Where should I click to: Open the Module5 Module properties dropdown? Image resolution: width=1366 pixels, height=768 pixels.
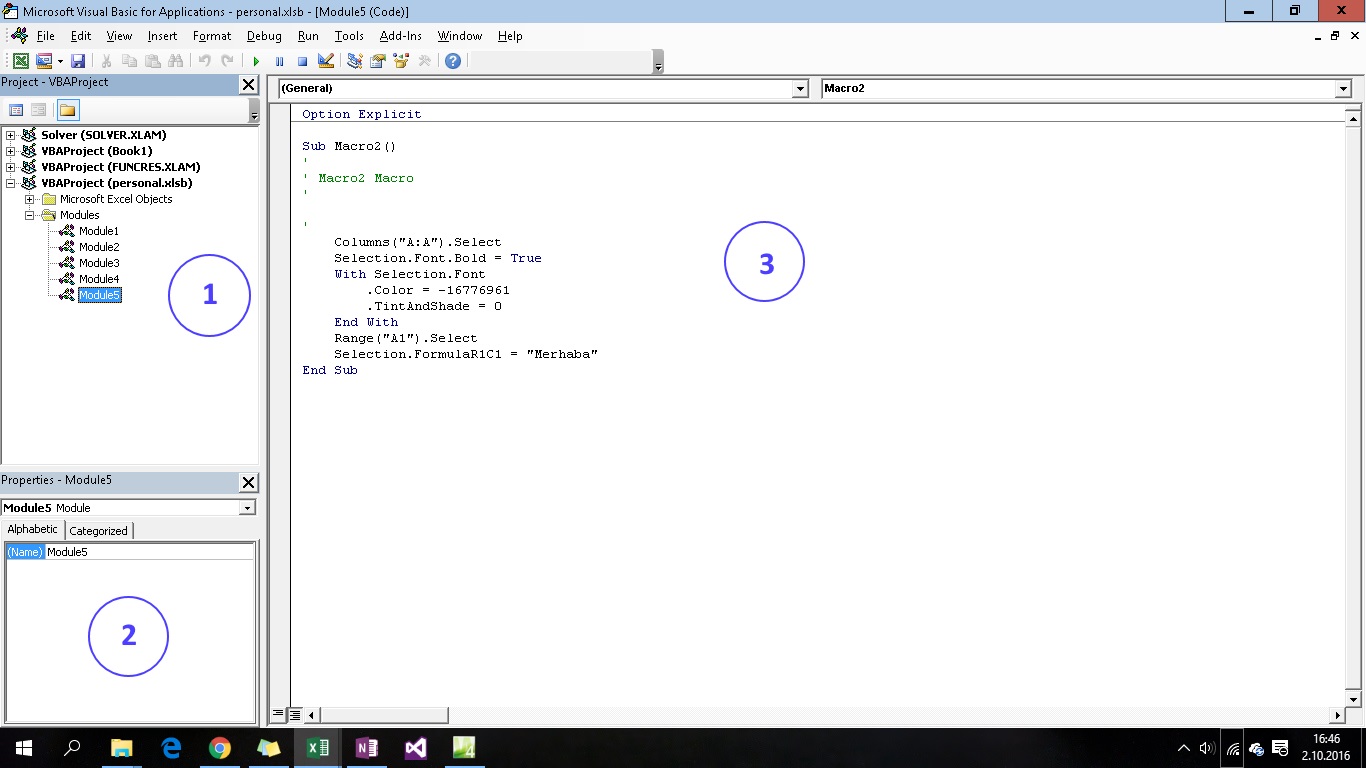coord(247,508)
